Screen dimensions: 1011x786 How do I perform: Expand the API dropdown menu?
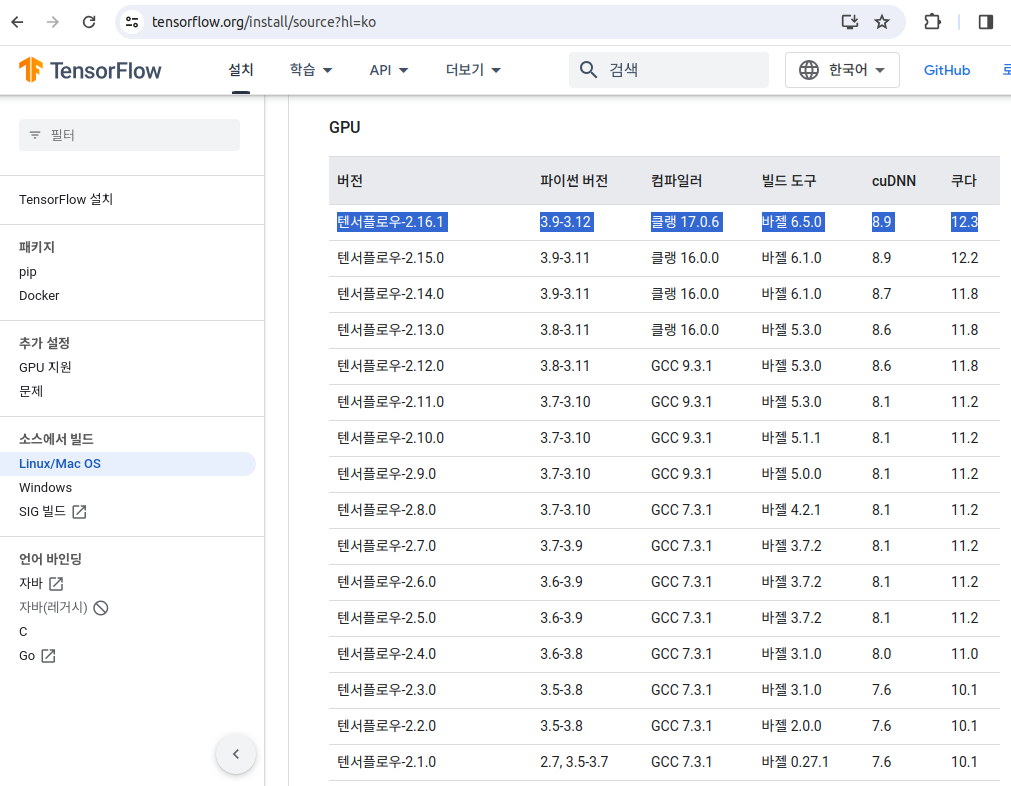pos(389,70)
